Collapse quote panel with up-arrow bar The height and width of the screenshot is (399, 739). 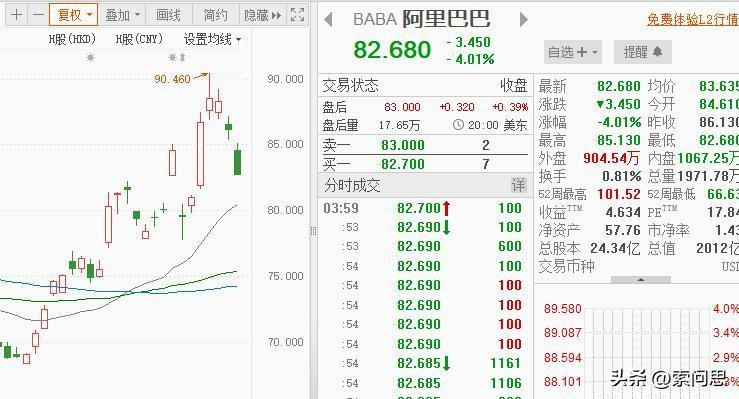pyautogui.click(x=641, y=279)
